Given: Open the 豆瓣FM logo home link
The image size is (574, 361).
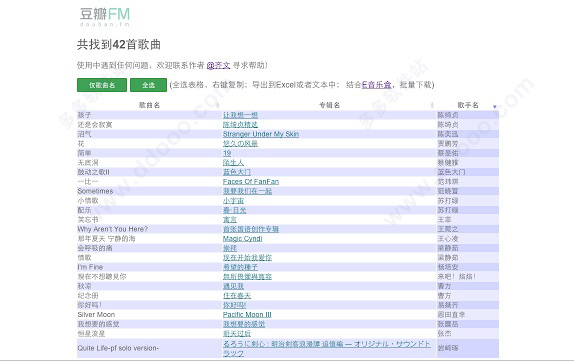Looking at the screenshot, I should pos(105,16).
